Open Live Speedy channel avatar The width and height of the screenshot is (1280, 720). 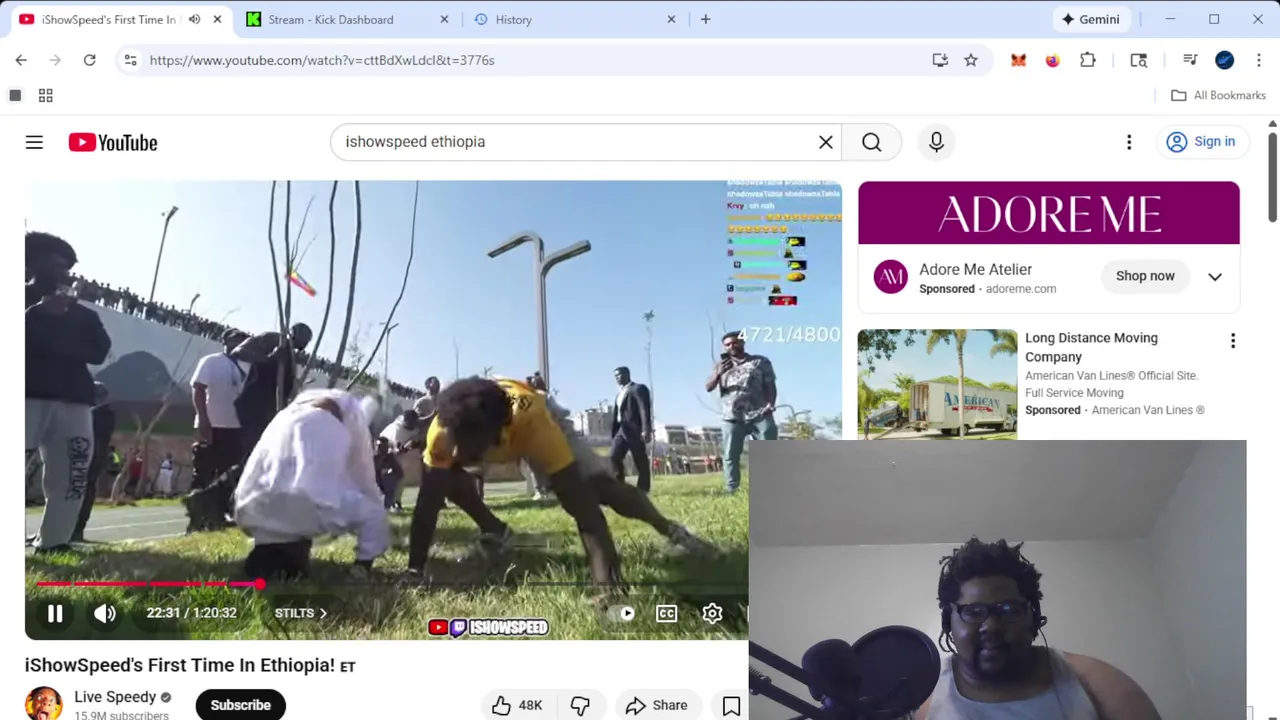point(43,703)
